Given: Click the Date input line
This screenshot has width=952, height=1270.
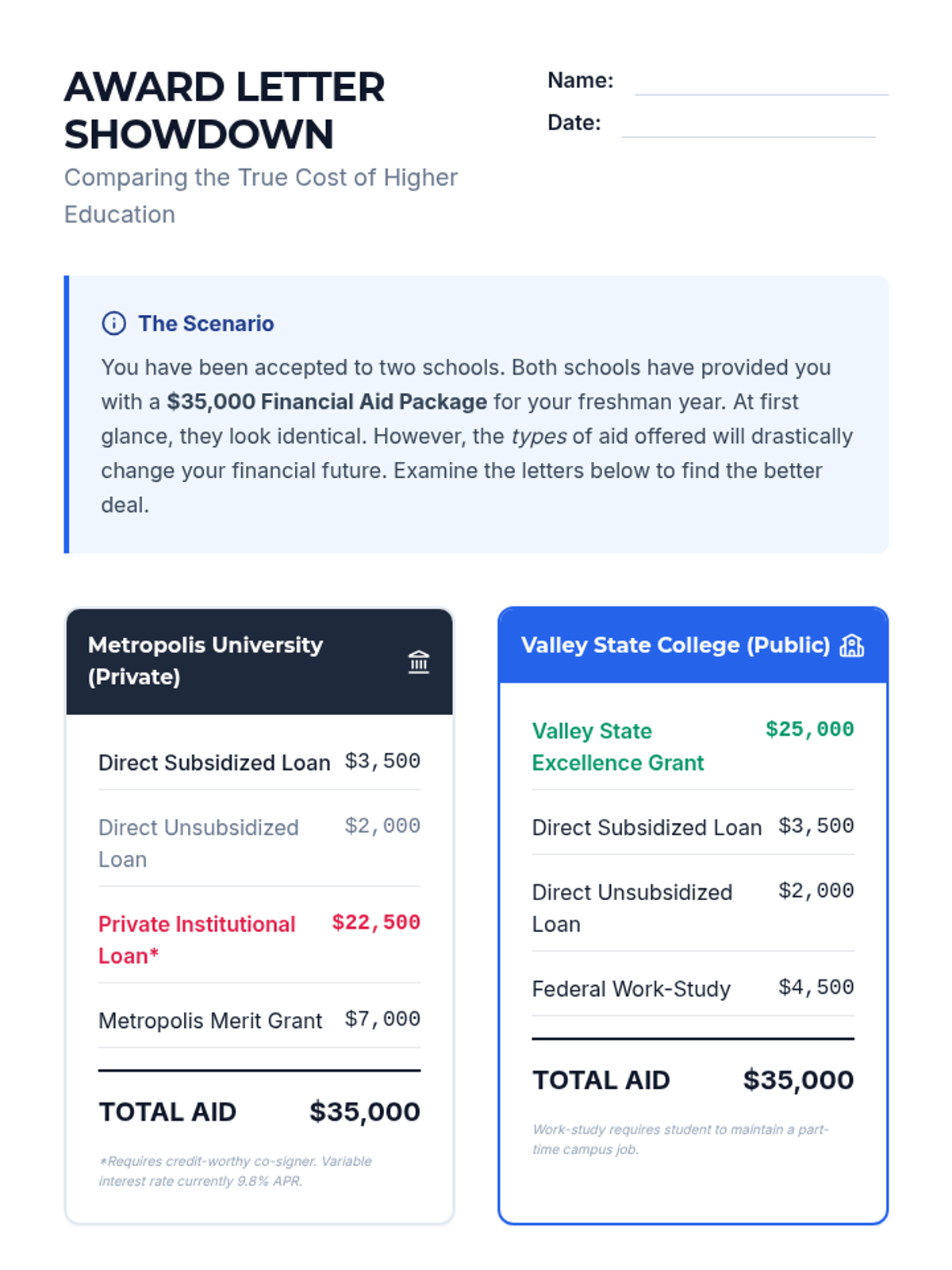Looking at the screenshot, I should pyautogui.click(x=748, y=125).
